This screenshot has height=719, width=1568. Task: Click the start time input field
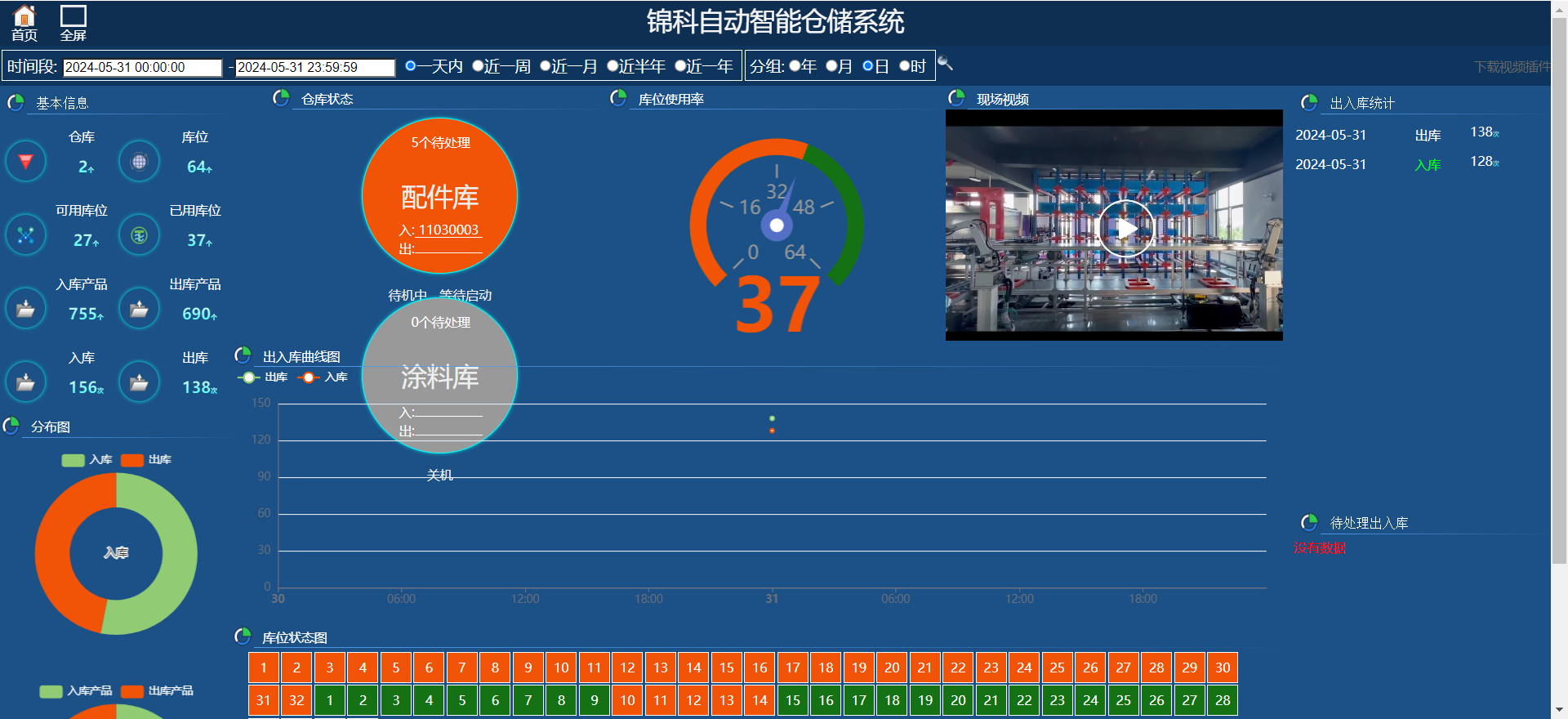pos(142,68)
